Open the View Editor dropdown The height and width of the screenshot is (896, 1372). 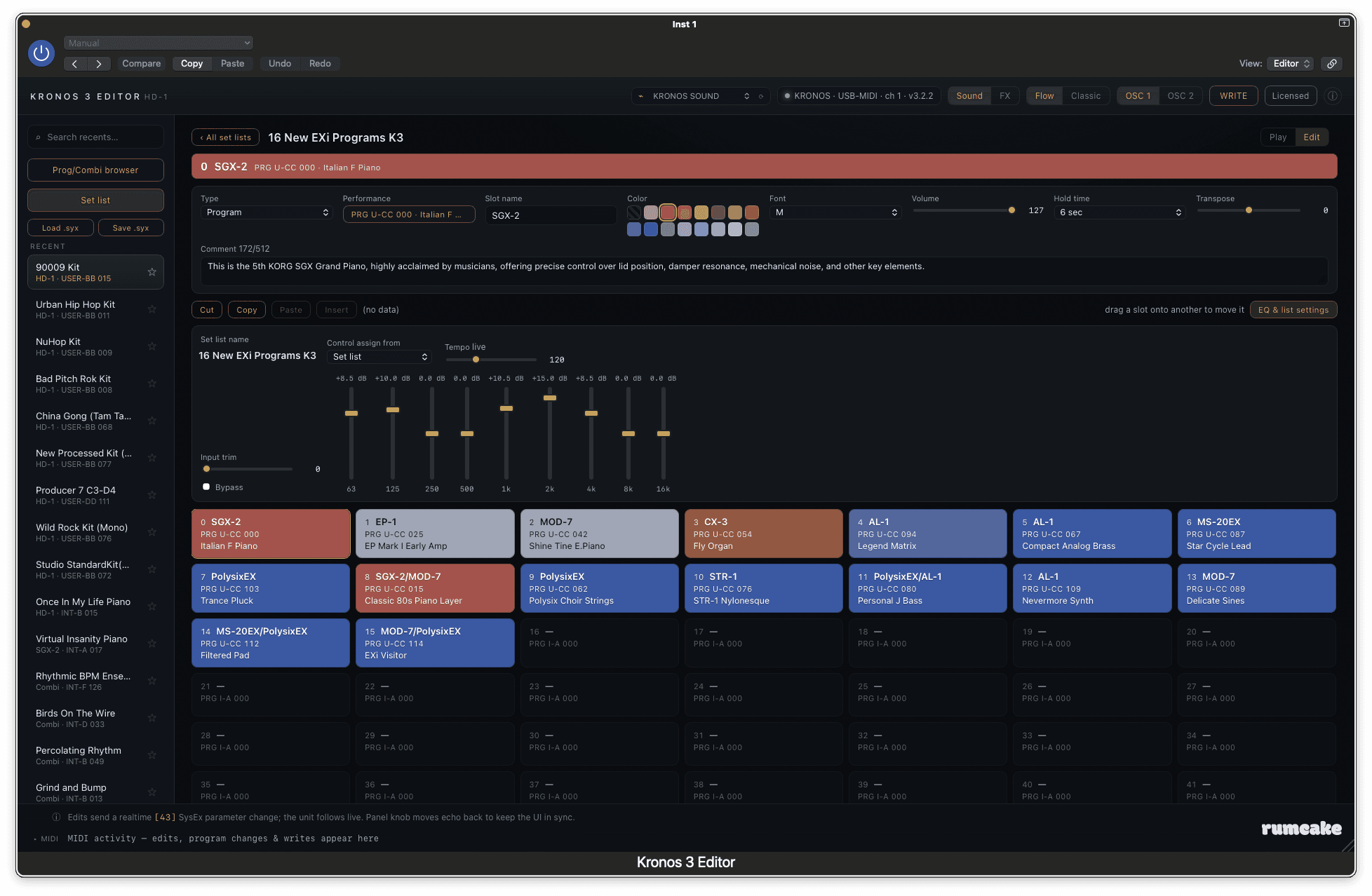coord(1291,64)
